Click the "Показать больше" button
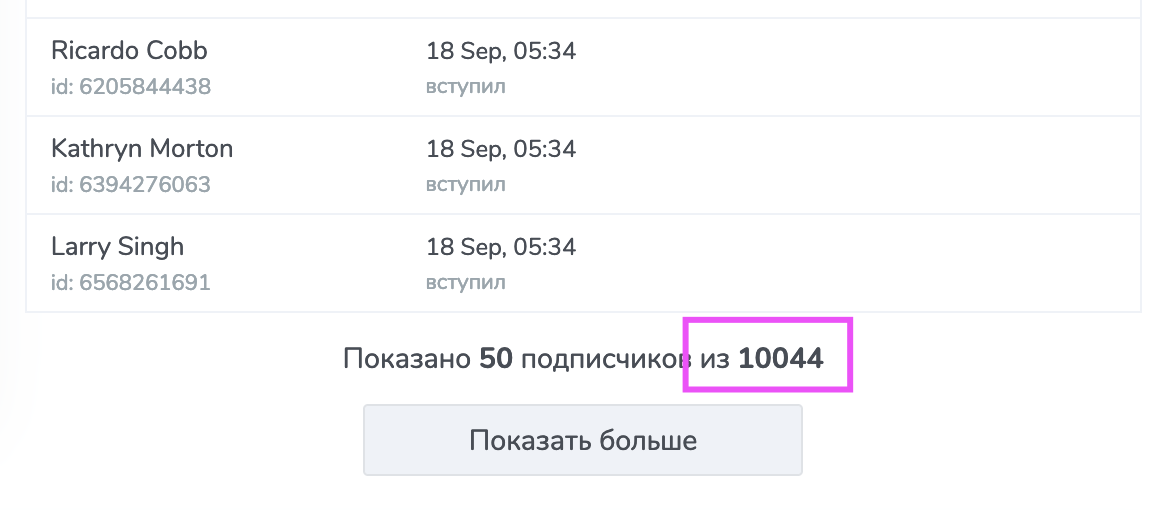The width and height of the screenshot is (1168, 510). tap(582, 440)
